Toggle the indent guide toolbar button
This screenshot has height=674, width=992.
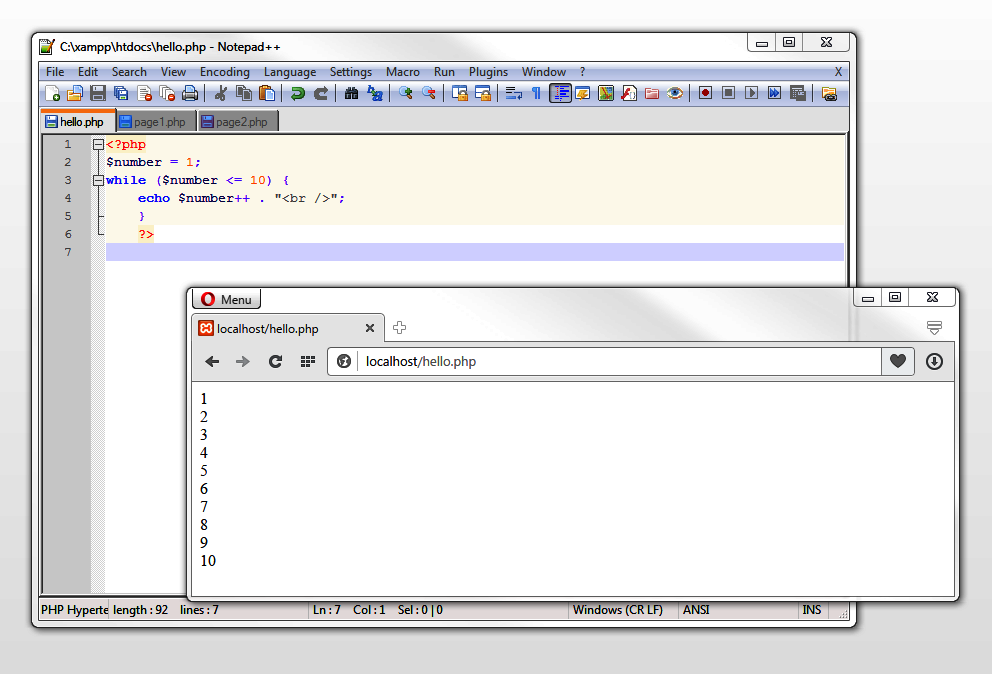pos(560,93)
